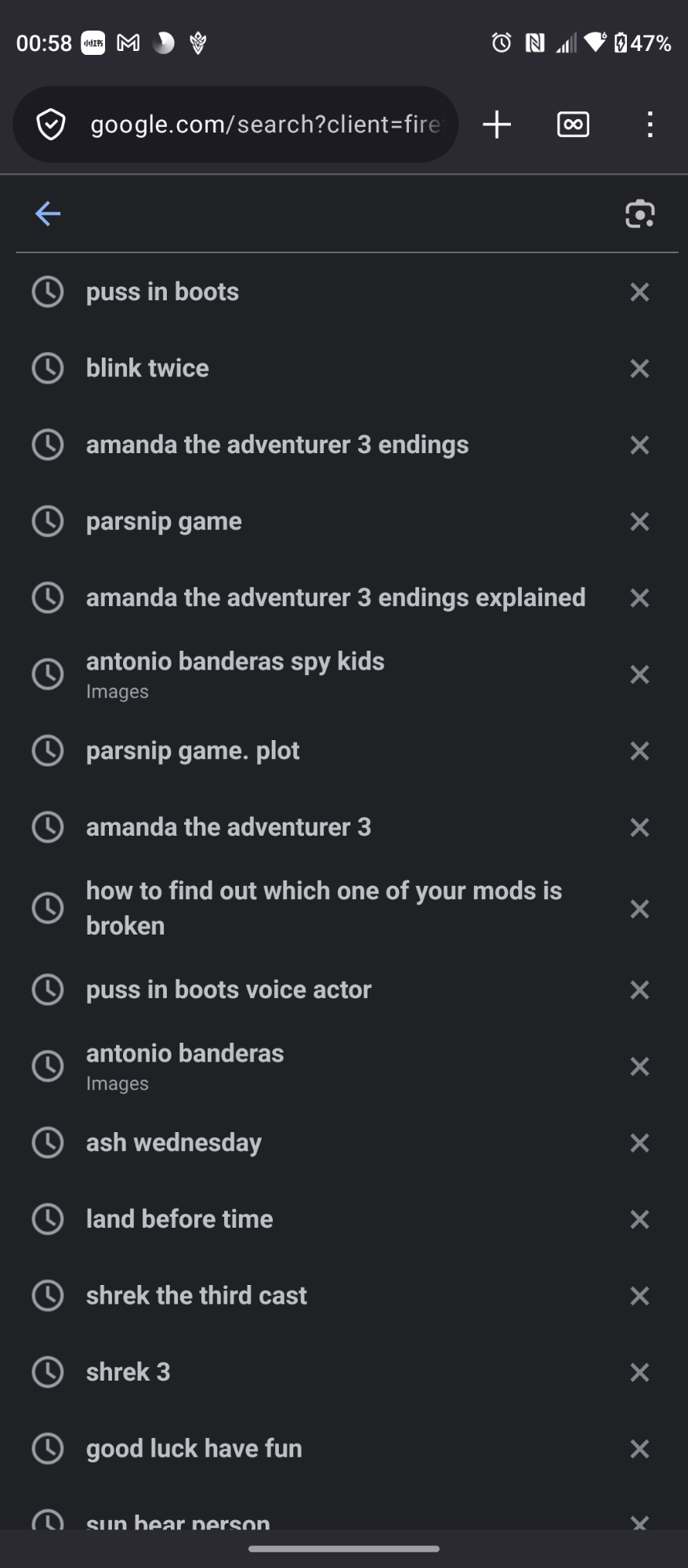Open Google Lens camera search
The height and width of the screenshot is (1568, 688).
point(639,214)
